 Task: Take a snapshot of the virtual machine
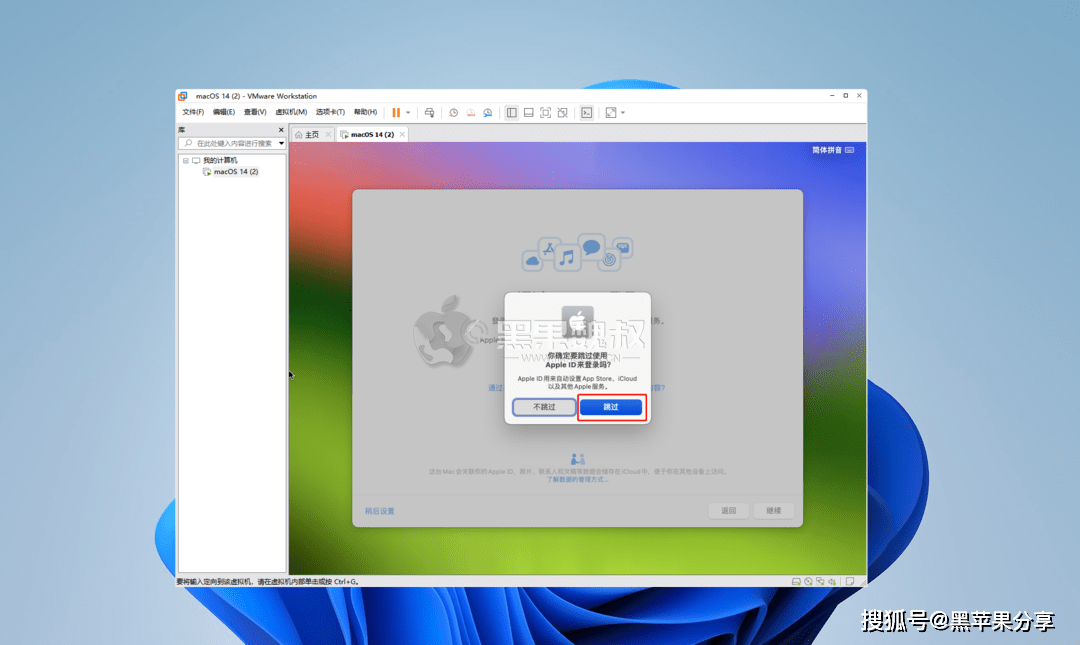click(x=453, y=112)
